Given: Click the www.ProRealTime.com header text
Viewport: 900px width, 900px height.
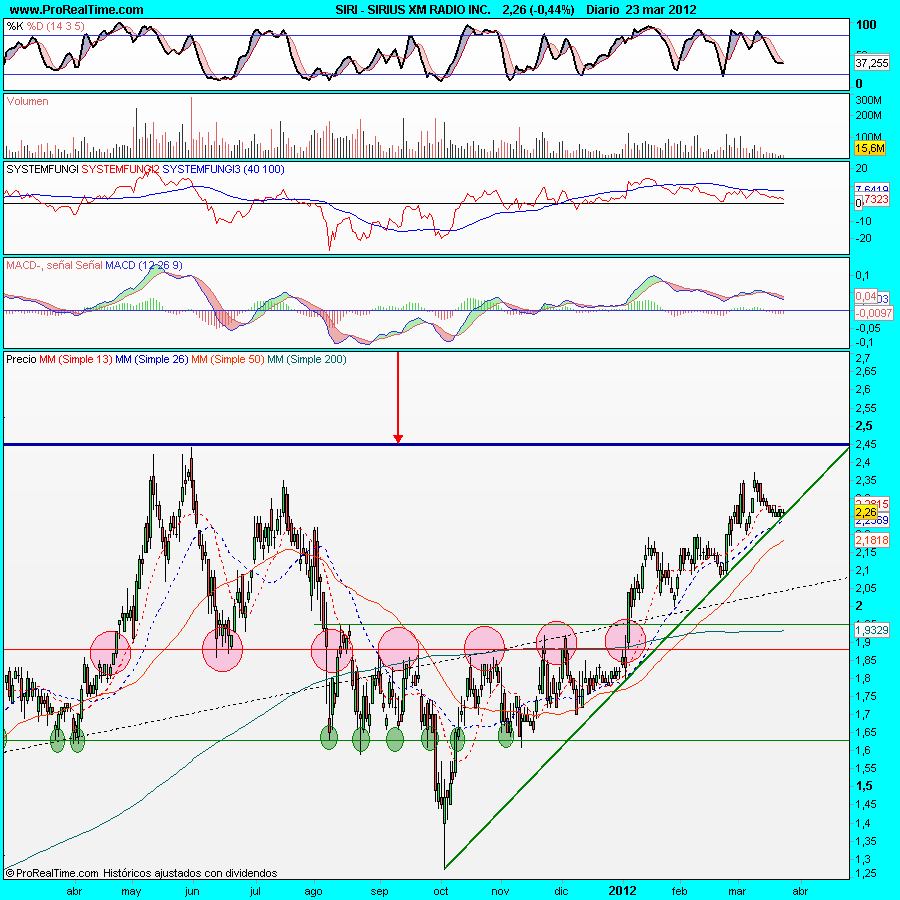Looking at the screenshot, I should pos(76,10).
